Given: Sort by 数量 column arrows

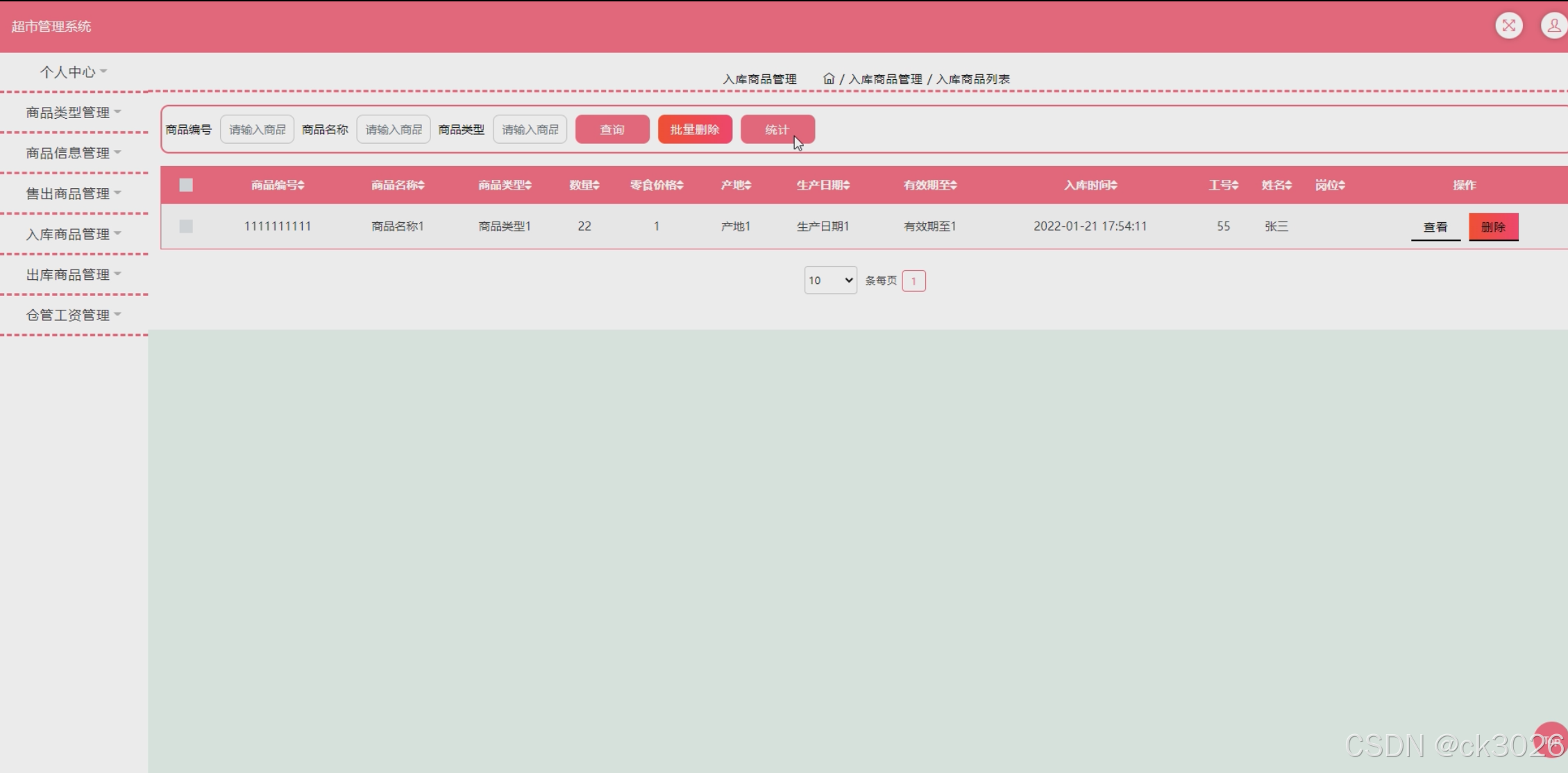Looking at the screenshot, I should (596, 185).
